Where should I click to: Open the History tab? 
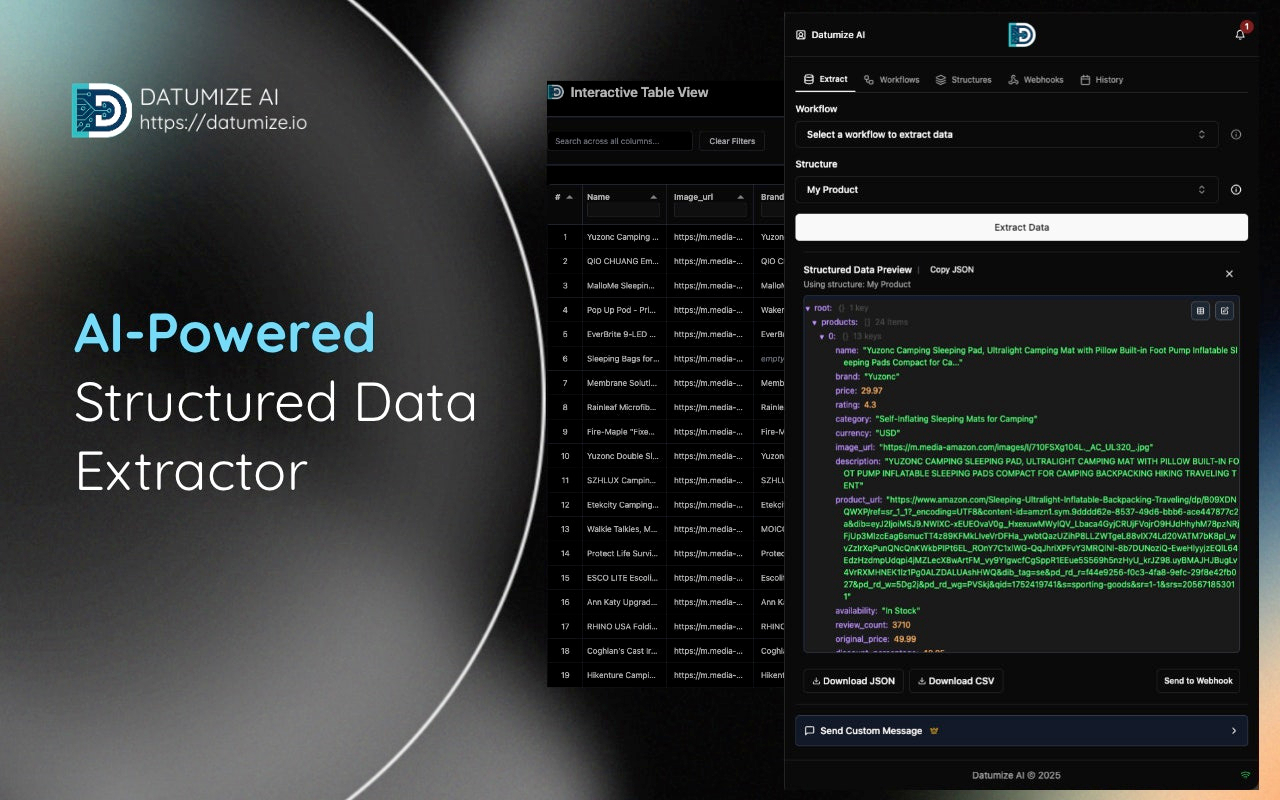(x=1102, y=80)
